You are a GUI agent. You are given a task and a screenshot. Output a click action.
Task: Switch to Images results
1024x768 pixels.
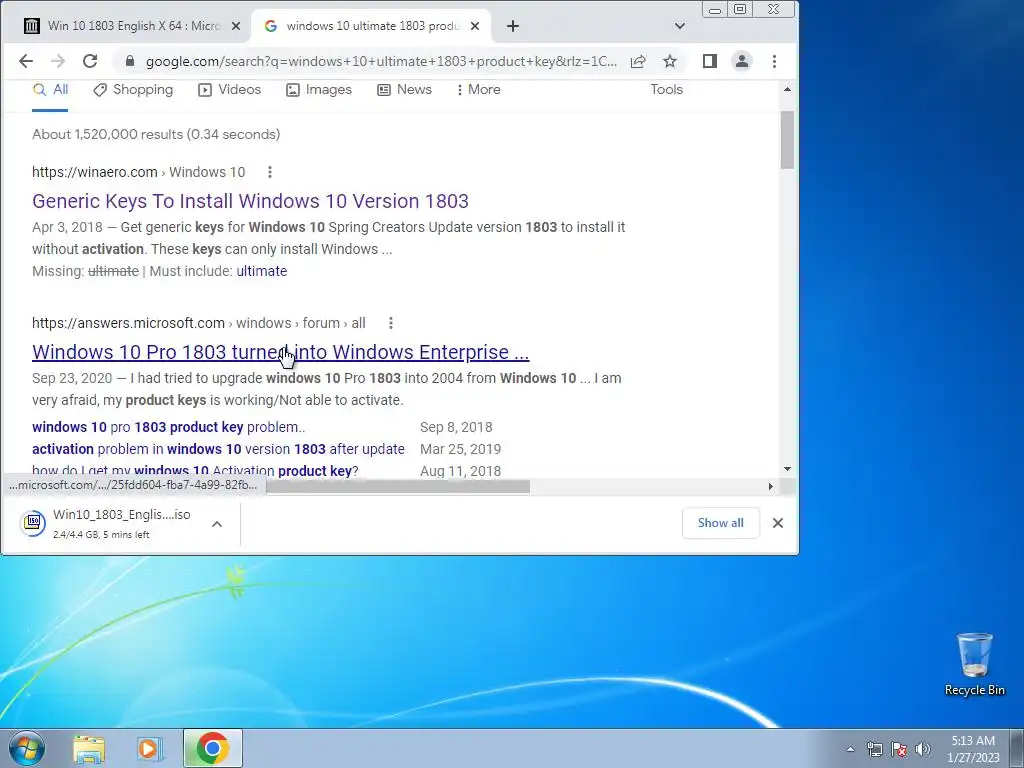coord(319,90)
